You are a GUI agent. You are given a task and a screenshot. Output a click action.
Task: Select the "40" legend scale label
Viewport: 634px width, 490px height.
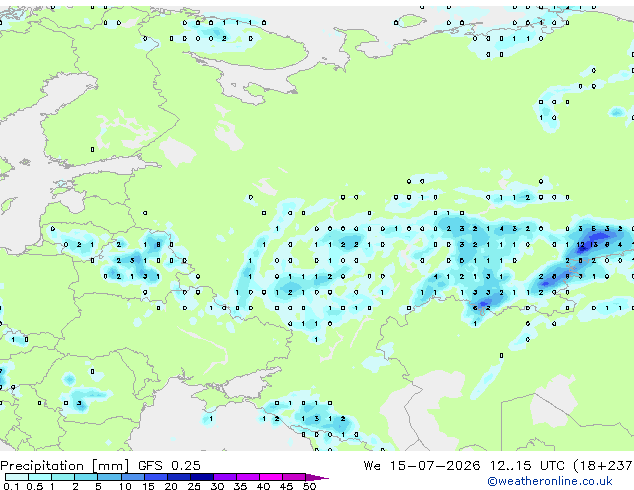pyautogui.click(x=263, y=486)
